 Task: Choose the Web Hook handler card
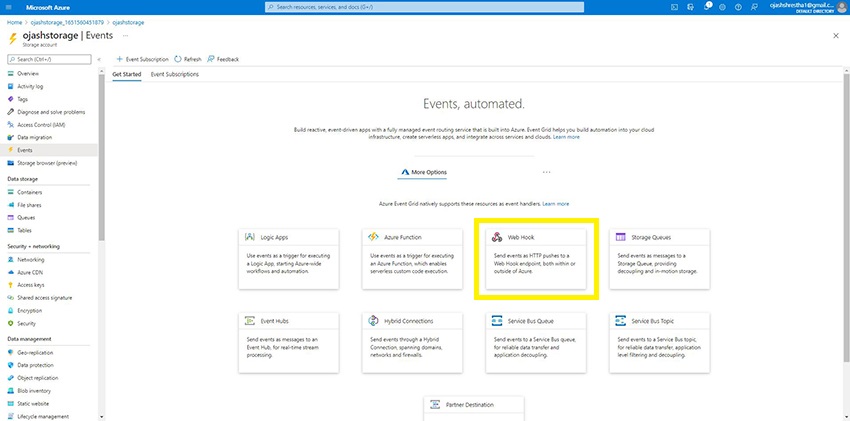click(x=536, y=258)
